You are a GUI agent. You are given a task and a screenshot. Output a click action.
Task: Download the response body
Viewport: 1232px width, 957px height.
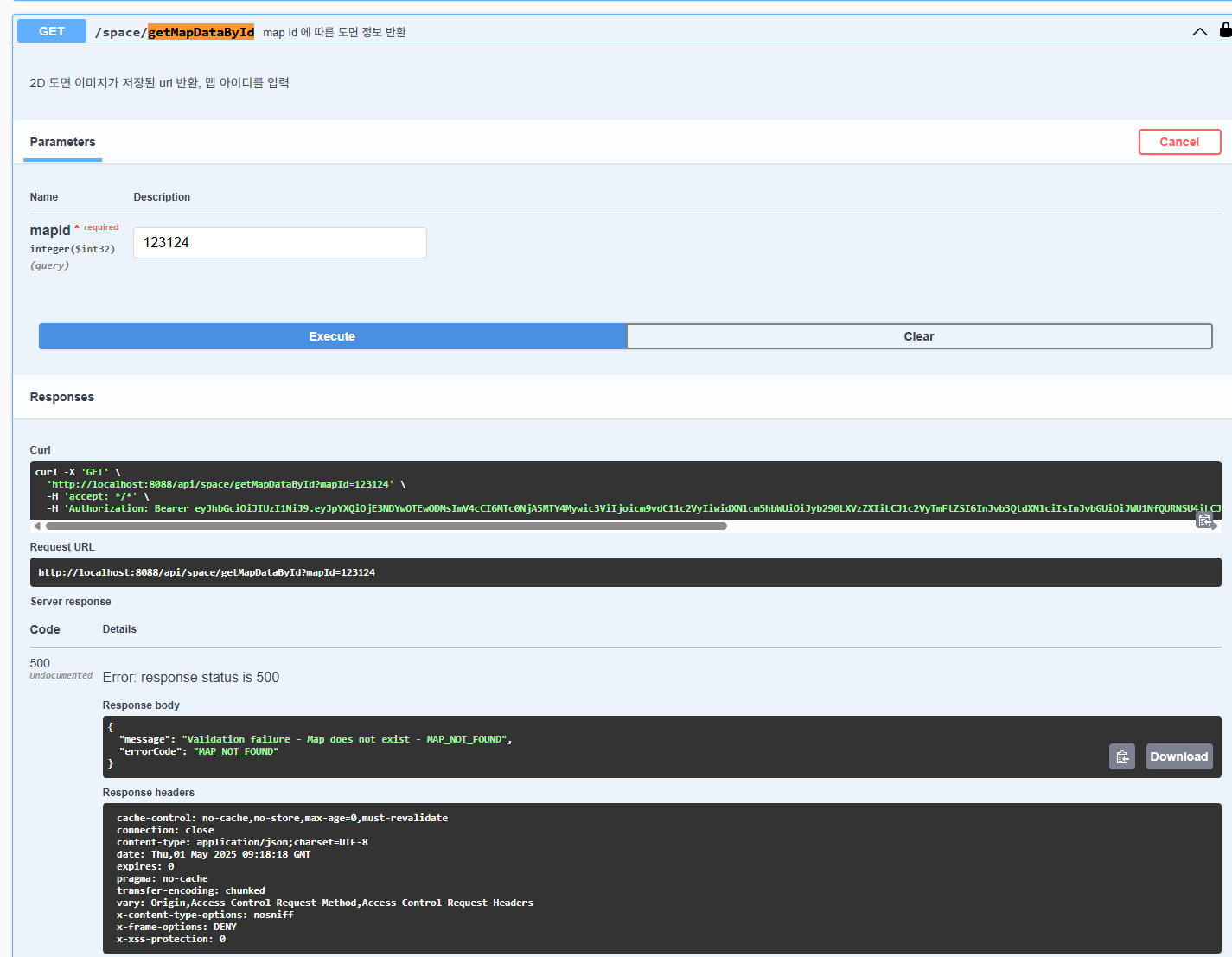(x=1178, y=756)
